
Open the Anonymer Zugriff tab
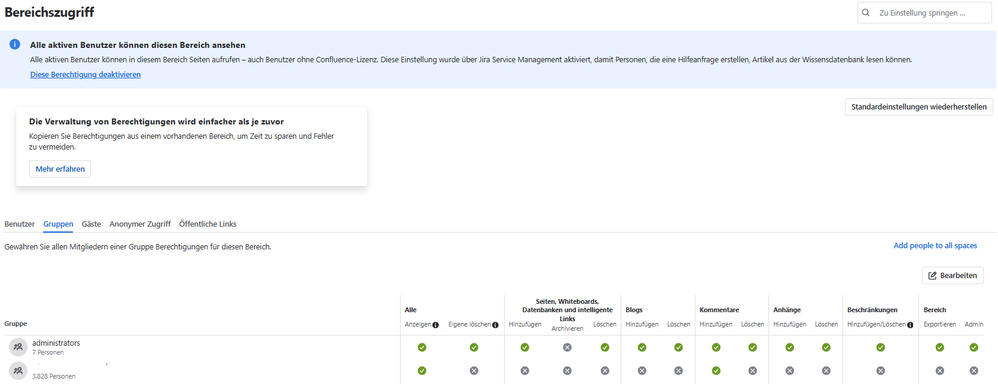(x=140, y=224)
